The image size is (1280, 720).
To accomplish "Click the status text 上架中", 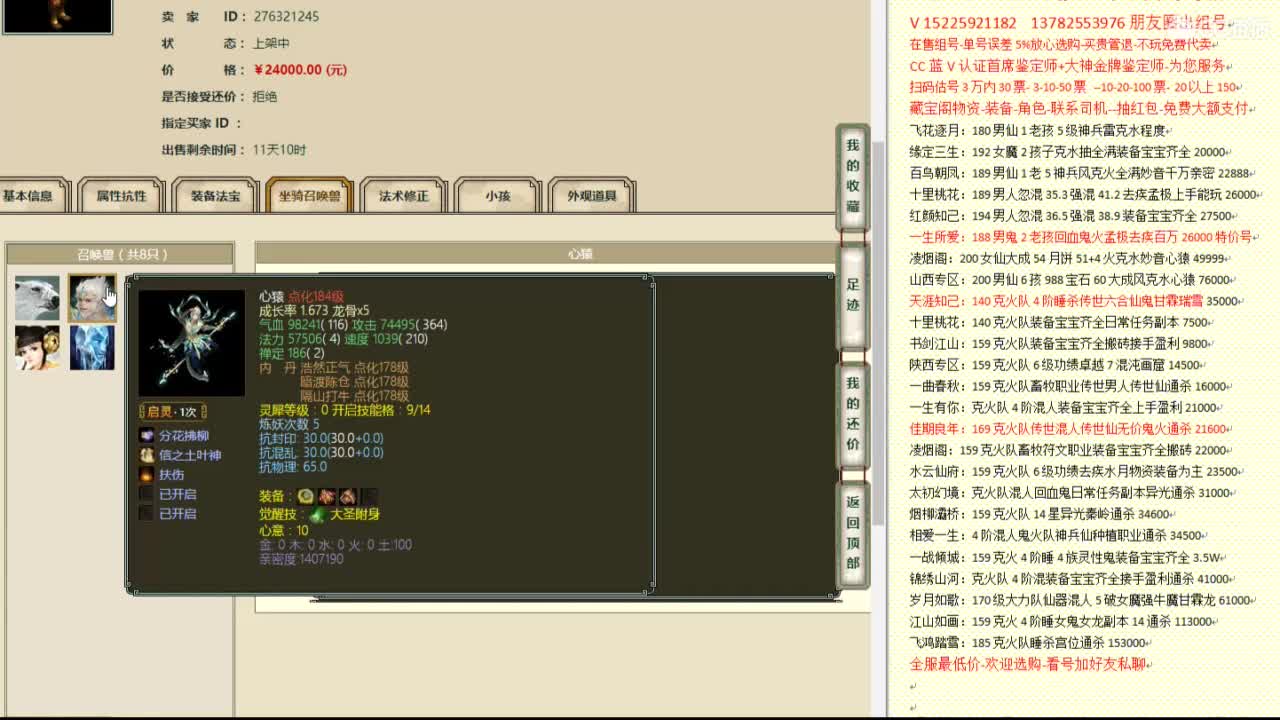I will 271,44.
